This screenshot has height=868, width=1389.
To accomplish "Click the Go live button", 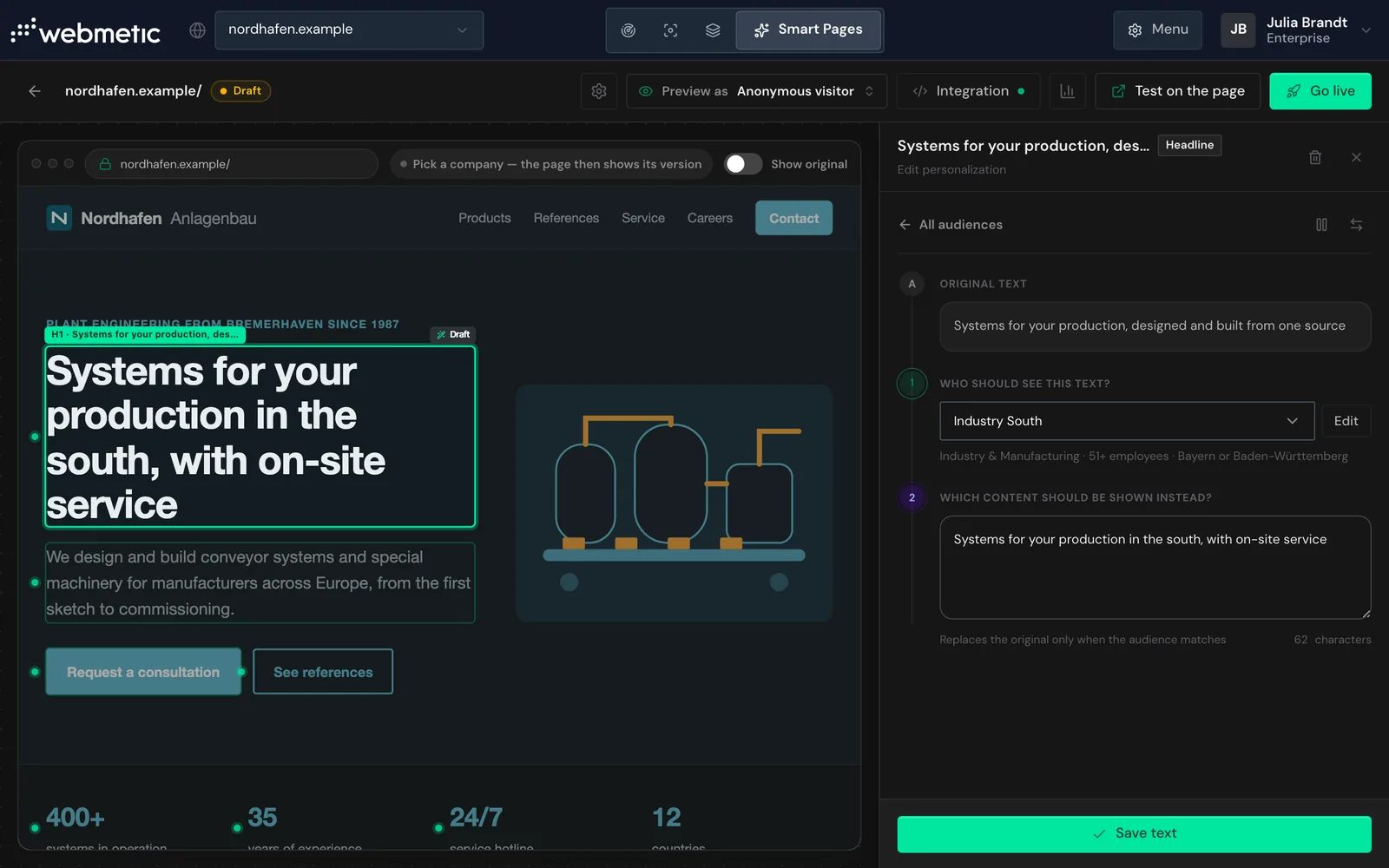I will coord(1320,91).
